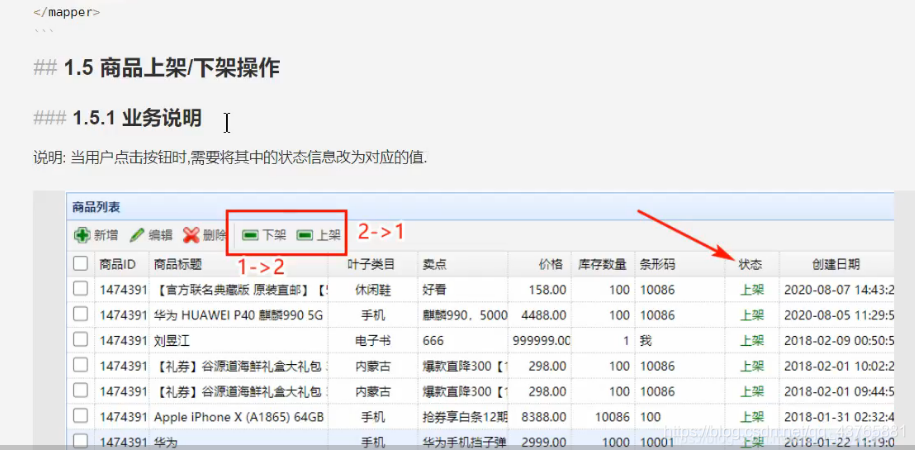Click the 上架 status in the 电子书 row

pos(752,341)
